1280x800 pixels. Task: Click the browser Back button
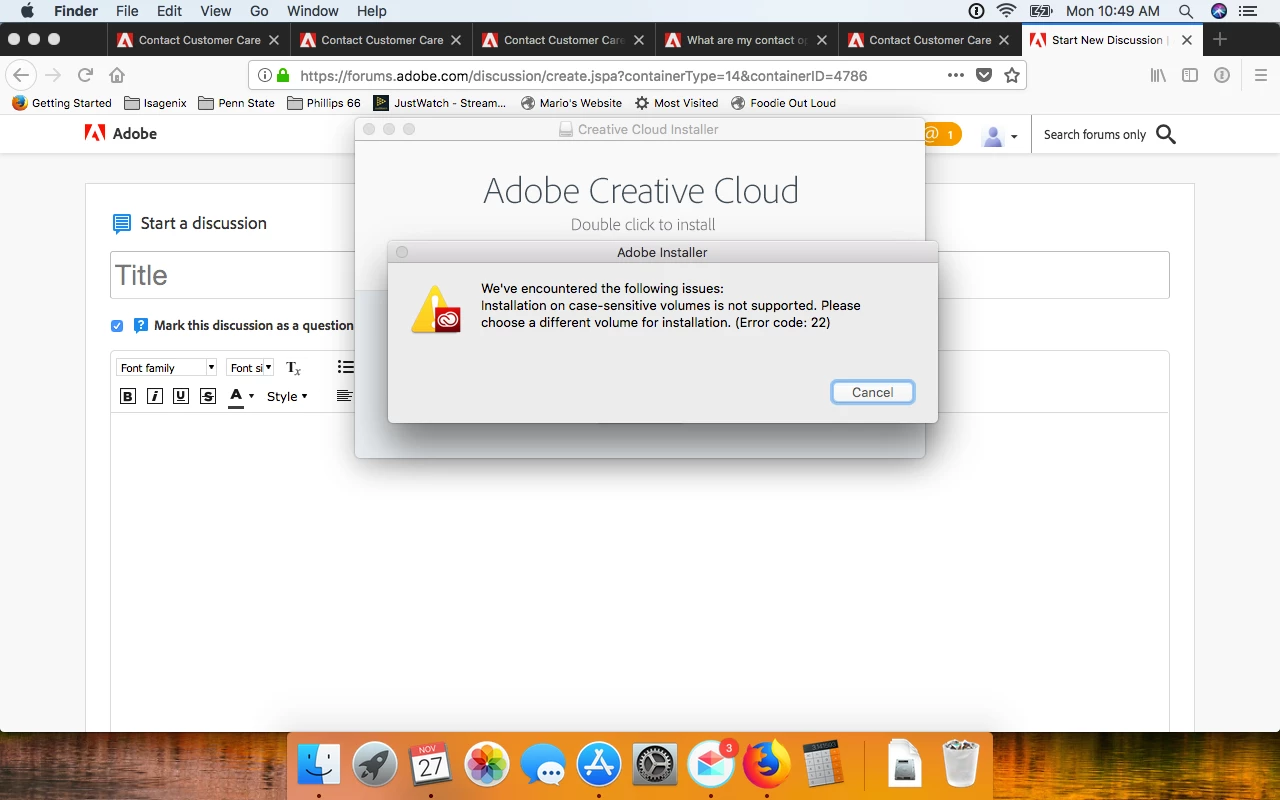(22, 75)
